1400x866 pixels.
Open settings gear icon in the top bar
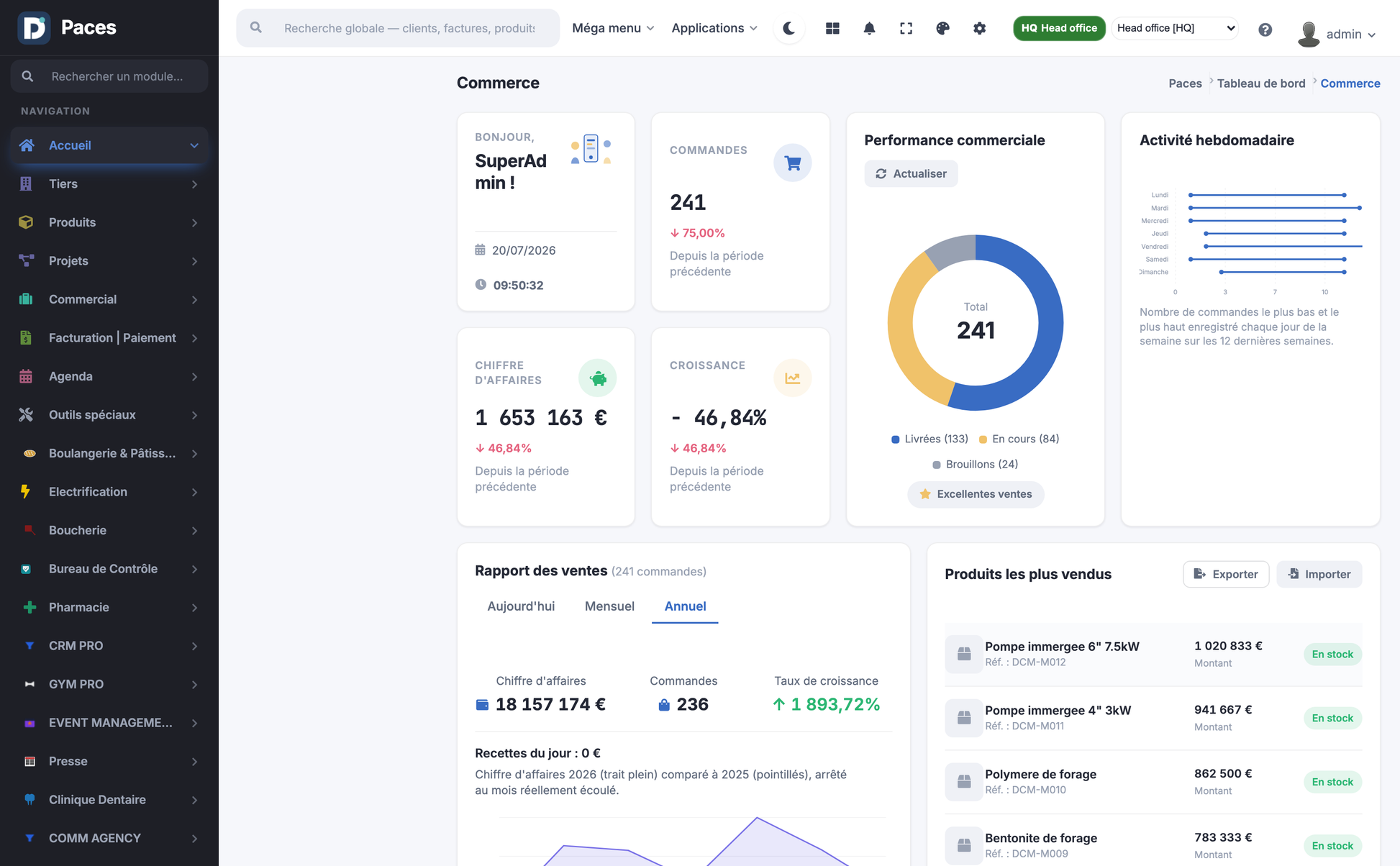[979, 28]
